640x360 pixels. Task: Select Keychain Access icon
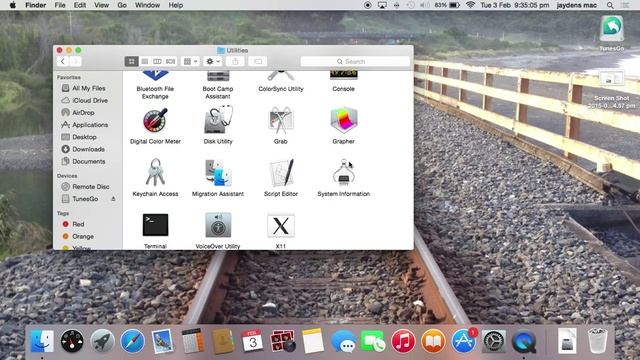coord(155,172)
